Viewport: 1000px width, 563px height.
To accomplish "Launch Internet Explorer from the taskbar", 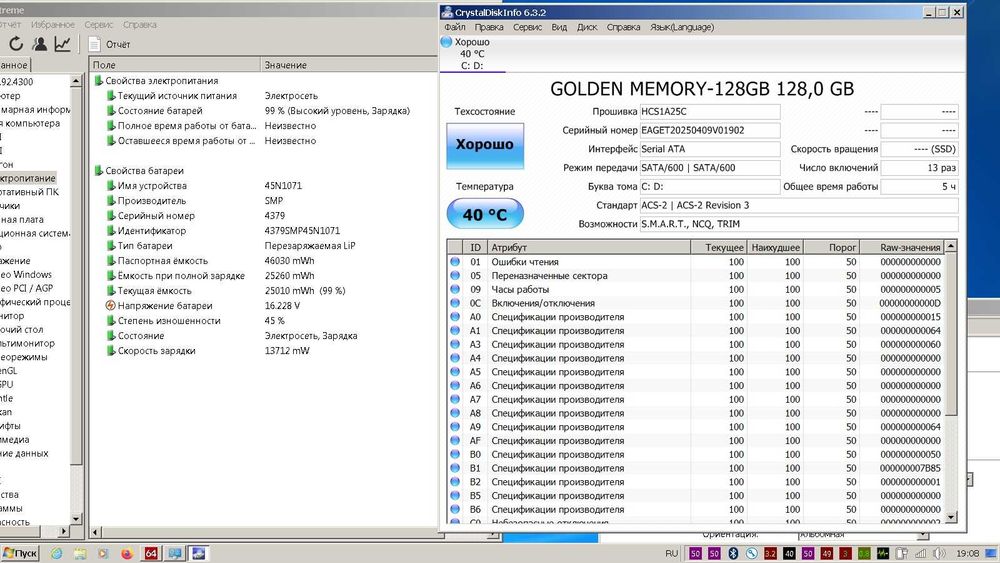I will (57, 553).
